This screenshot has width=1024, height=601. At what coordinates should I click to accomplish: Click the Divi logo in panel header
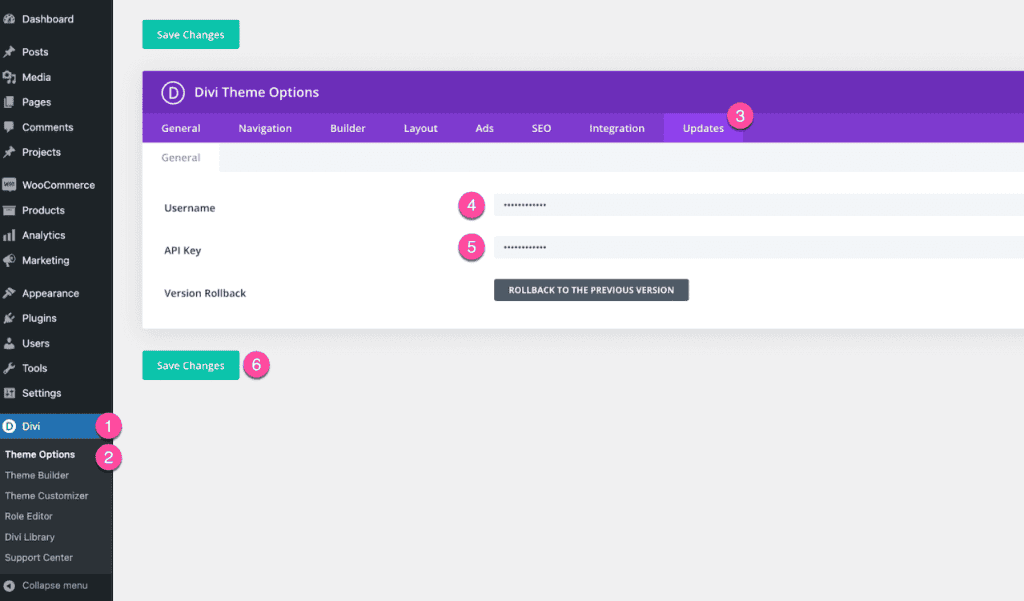(173, 92)
